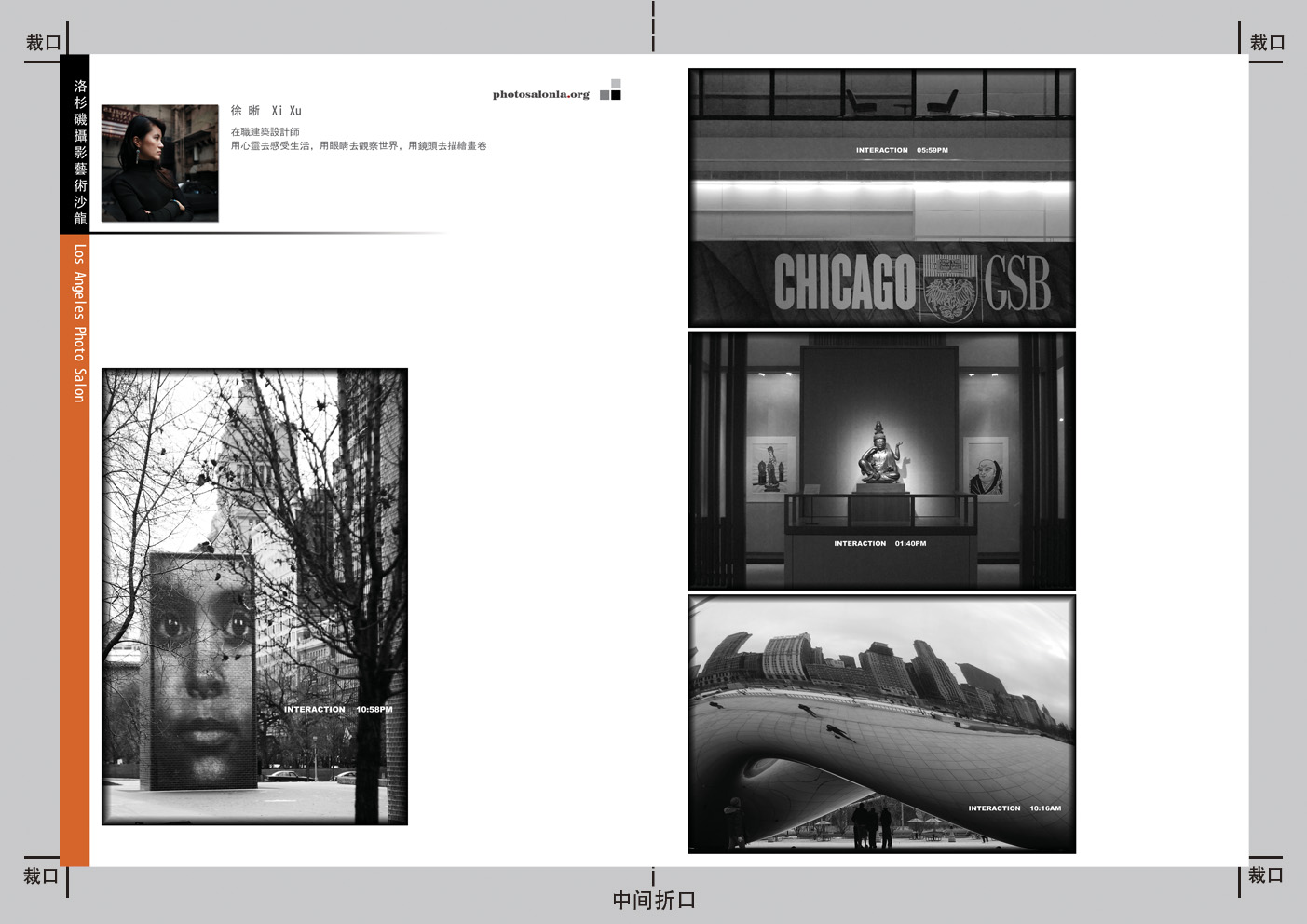
Task: Select the Cloud Gate bean photo
Action: coord(881,724)
